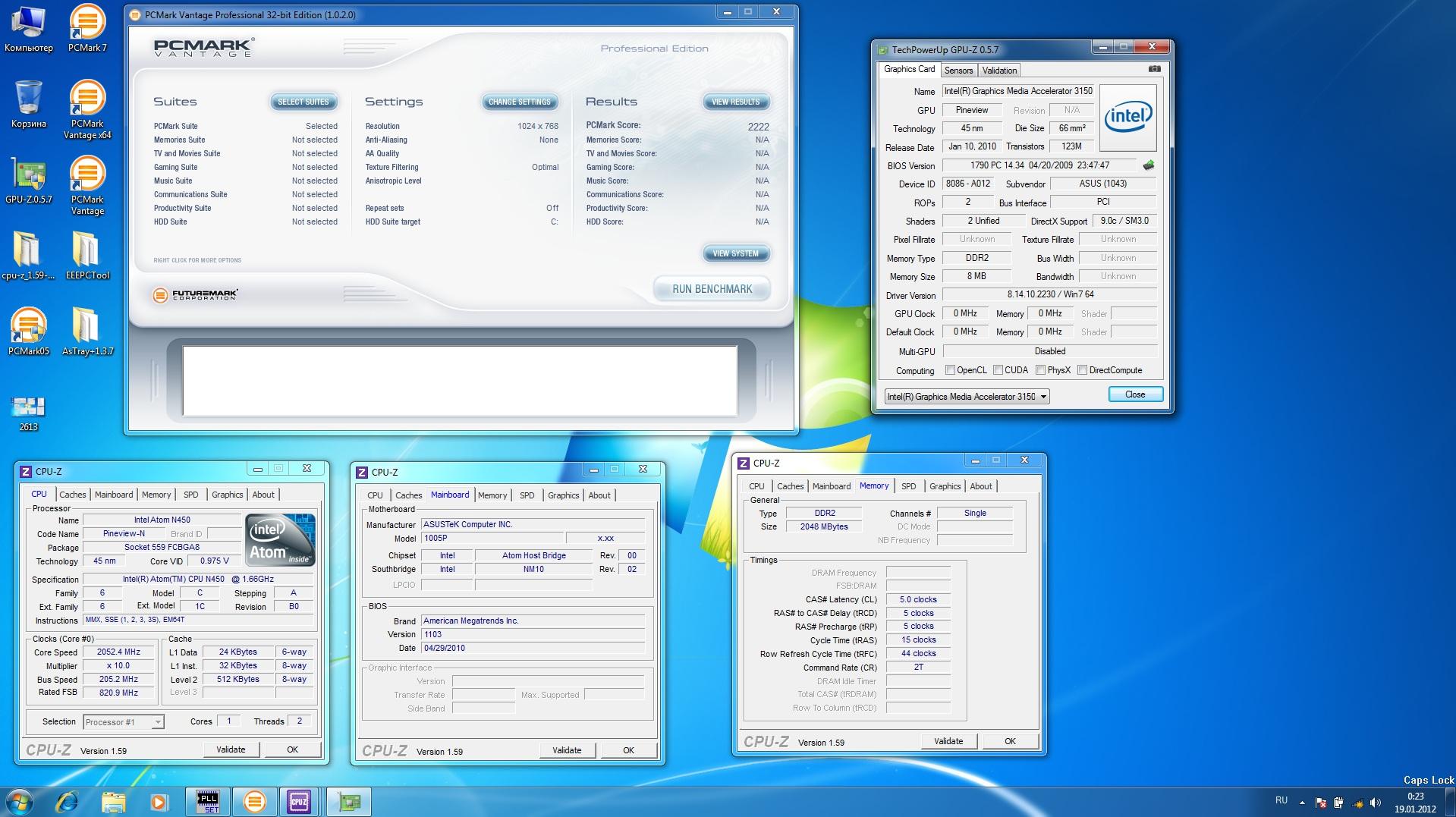
Task: Click the GPU-Z BIOS save chip icon
Action: click(x=1149, y=165)
